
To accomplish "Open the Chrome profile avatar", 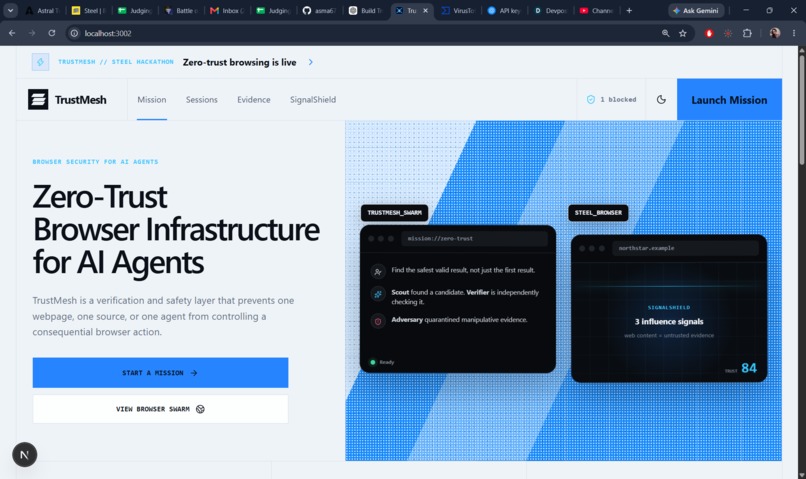I will (x=775, y=33).
